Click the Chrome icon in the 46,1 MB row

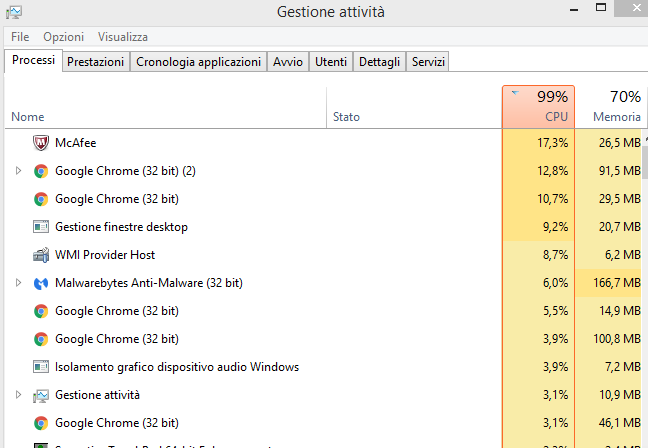(x=41, y=423)
